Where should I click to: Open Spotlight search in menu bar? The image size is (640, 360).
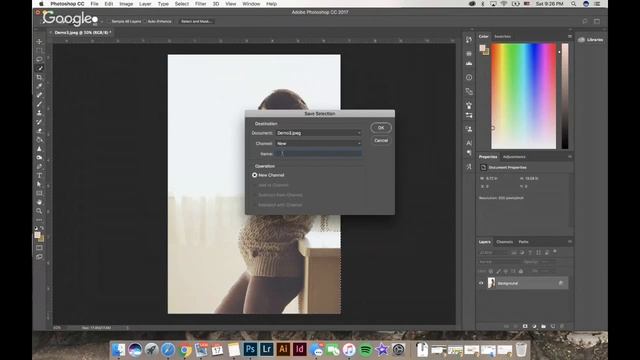(x=573, y=4)
